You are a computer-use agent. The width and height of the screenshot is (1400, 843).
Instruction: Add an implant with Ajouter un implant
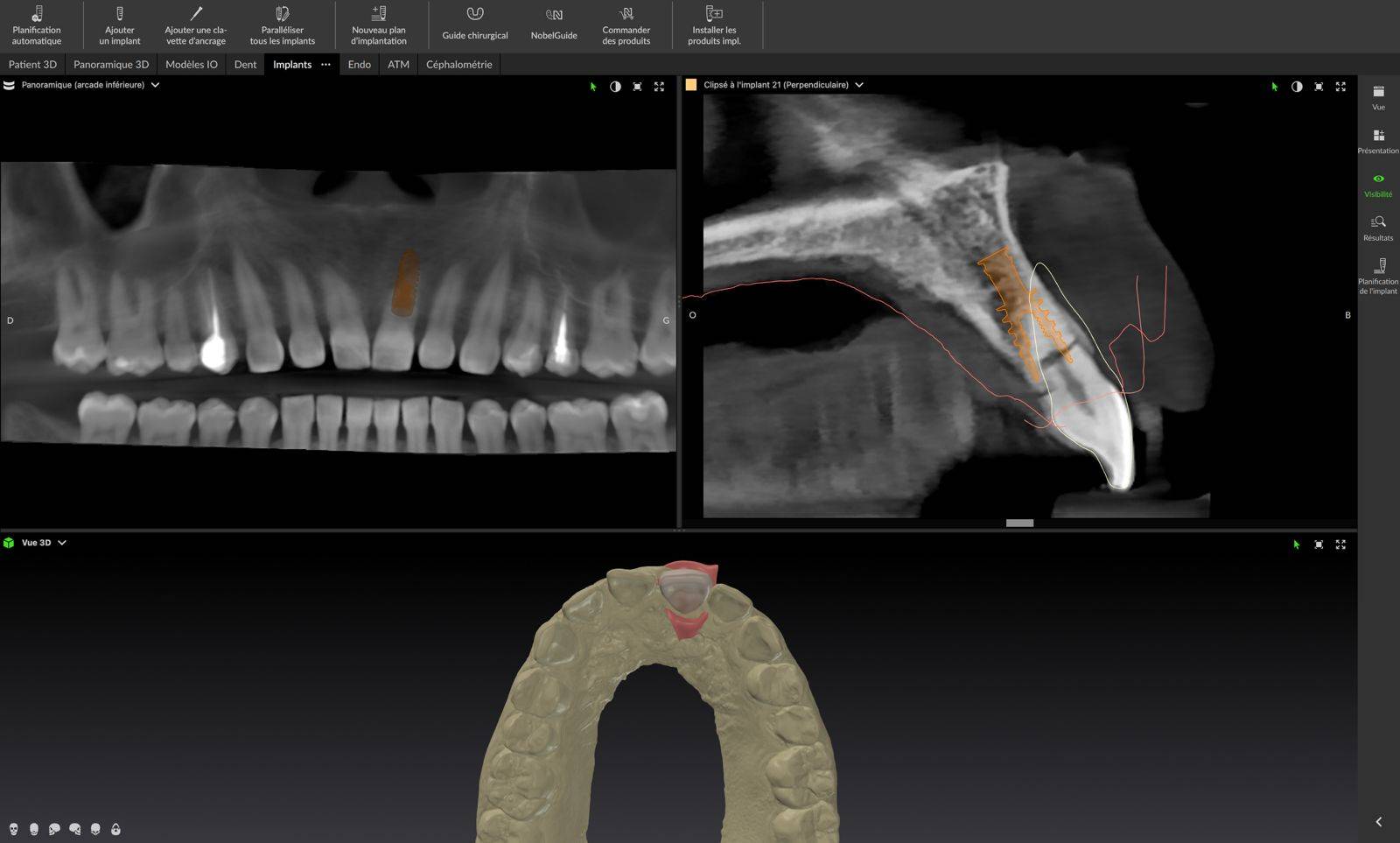[x=120, y=25]
